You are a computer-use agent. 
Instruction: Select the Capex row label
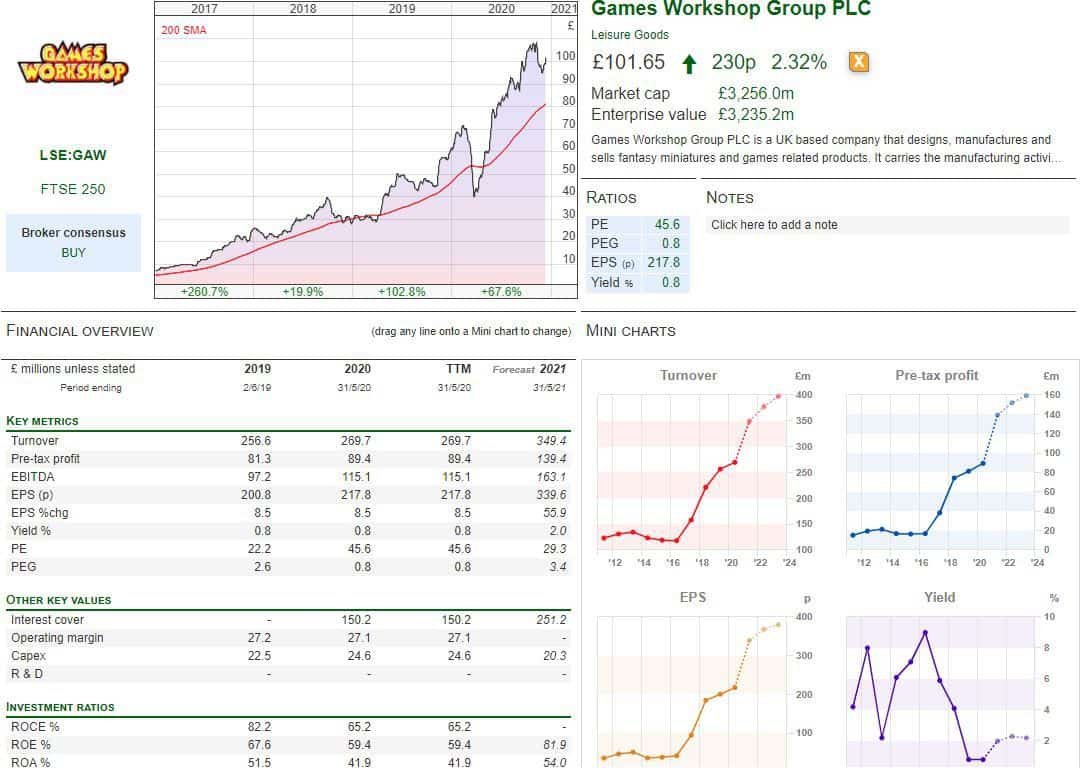(28, 655)
